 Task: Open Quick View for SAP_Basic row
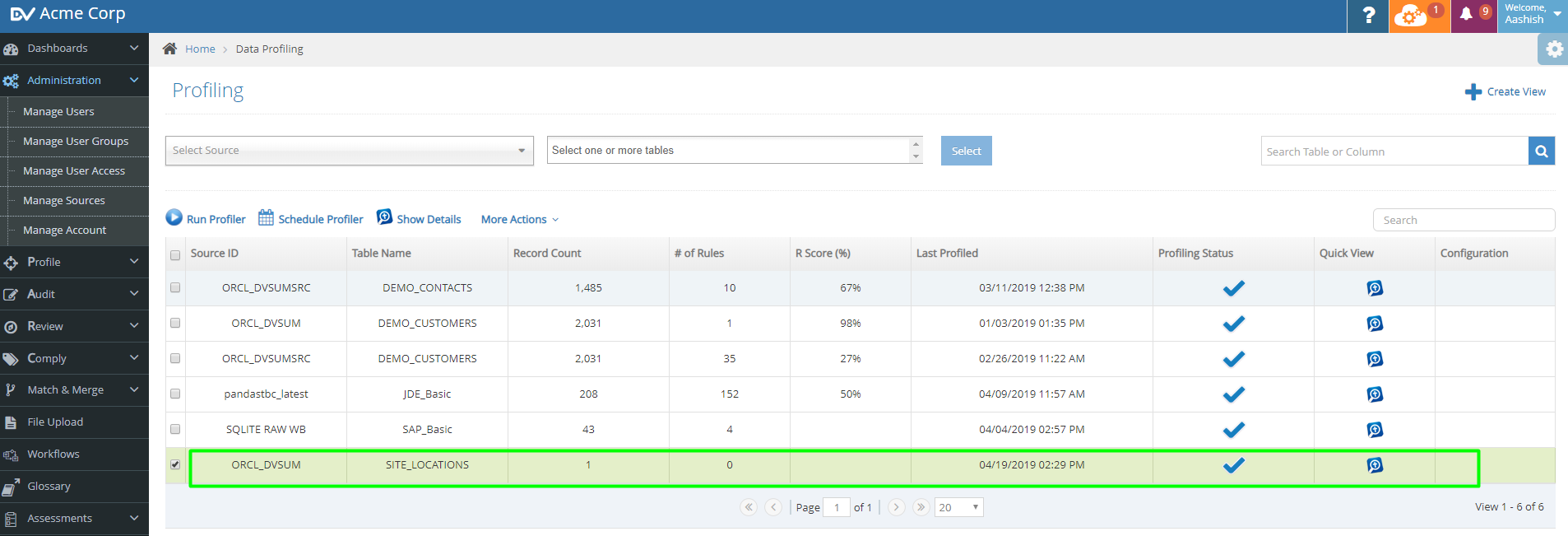tap(1375, 430)
